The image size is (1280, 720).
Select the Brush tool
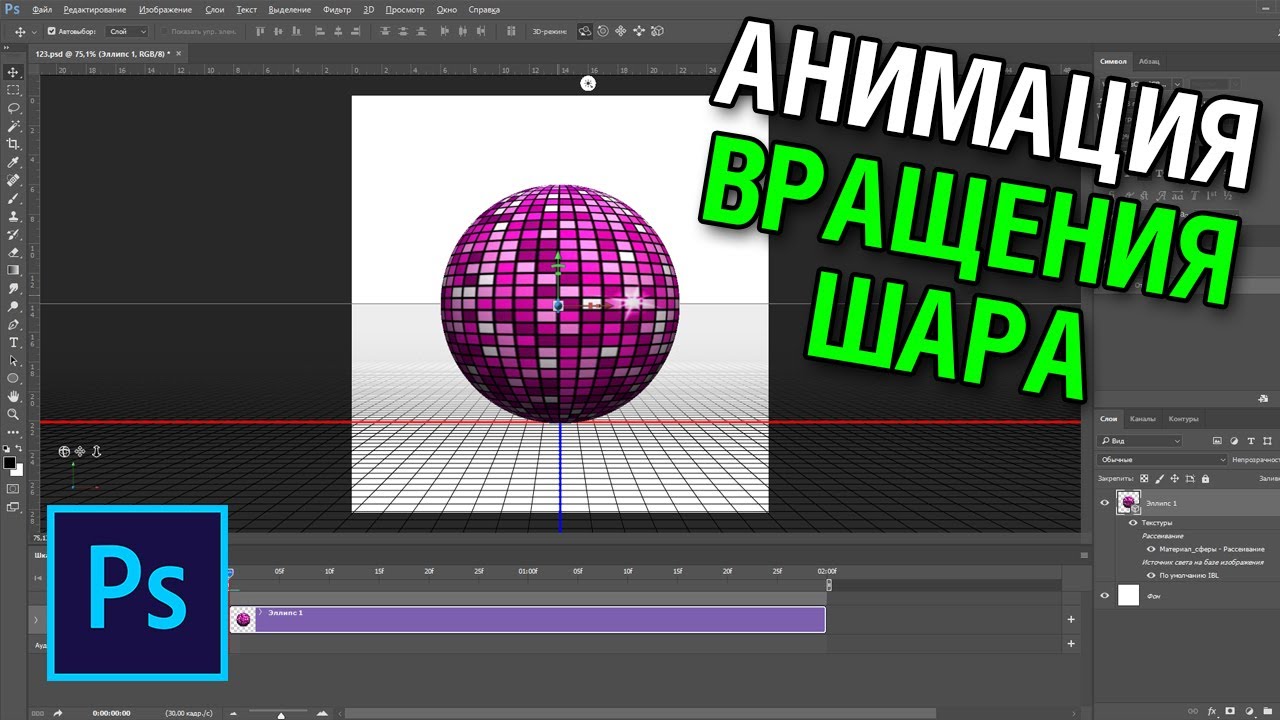pos(14,198)
